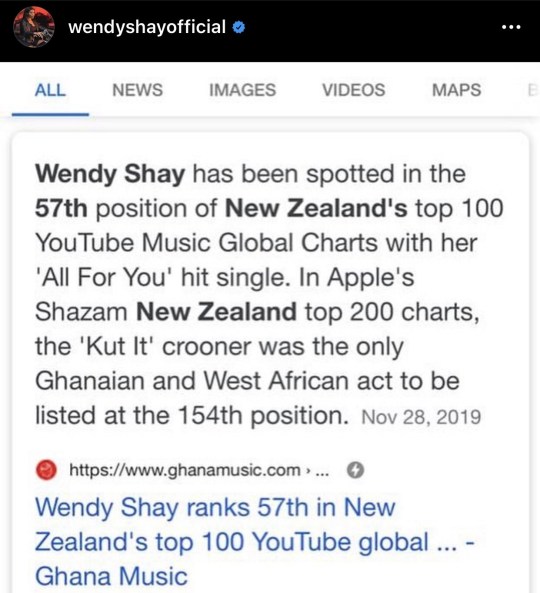The width and height of the screenshot is (540, 593).
Task: Click bold 'Wendy Shay' in snippet
Action: pyautogui.click(x=110, y=174)
